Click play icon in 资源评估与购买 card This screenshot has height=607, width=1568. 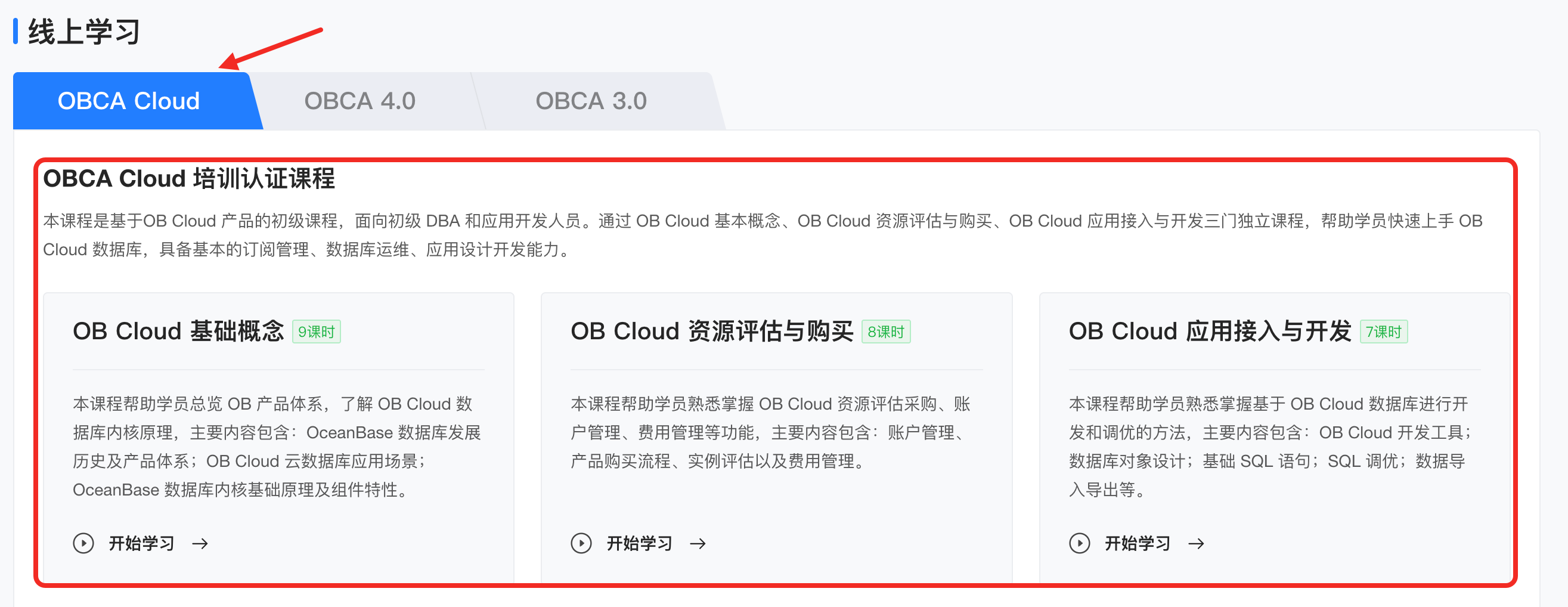(x=581, y=543)
